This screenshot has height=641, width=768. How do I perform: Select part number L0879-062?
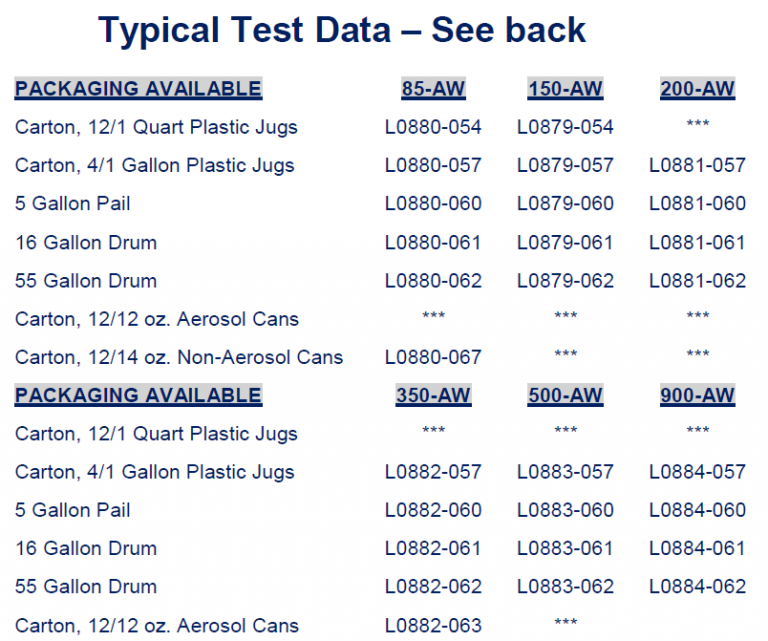565,280
